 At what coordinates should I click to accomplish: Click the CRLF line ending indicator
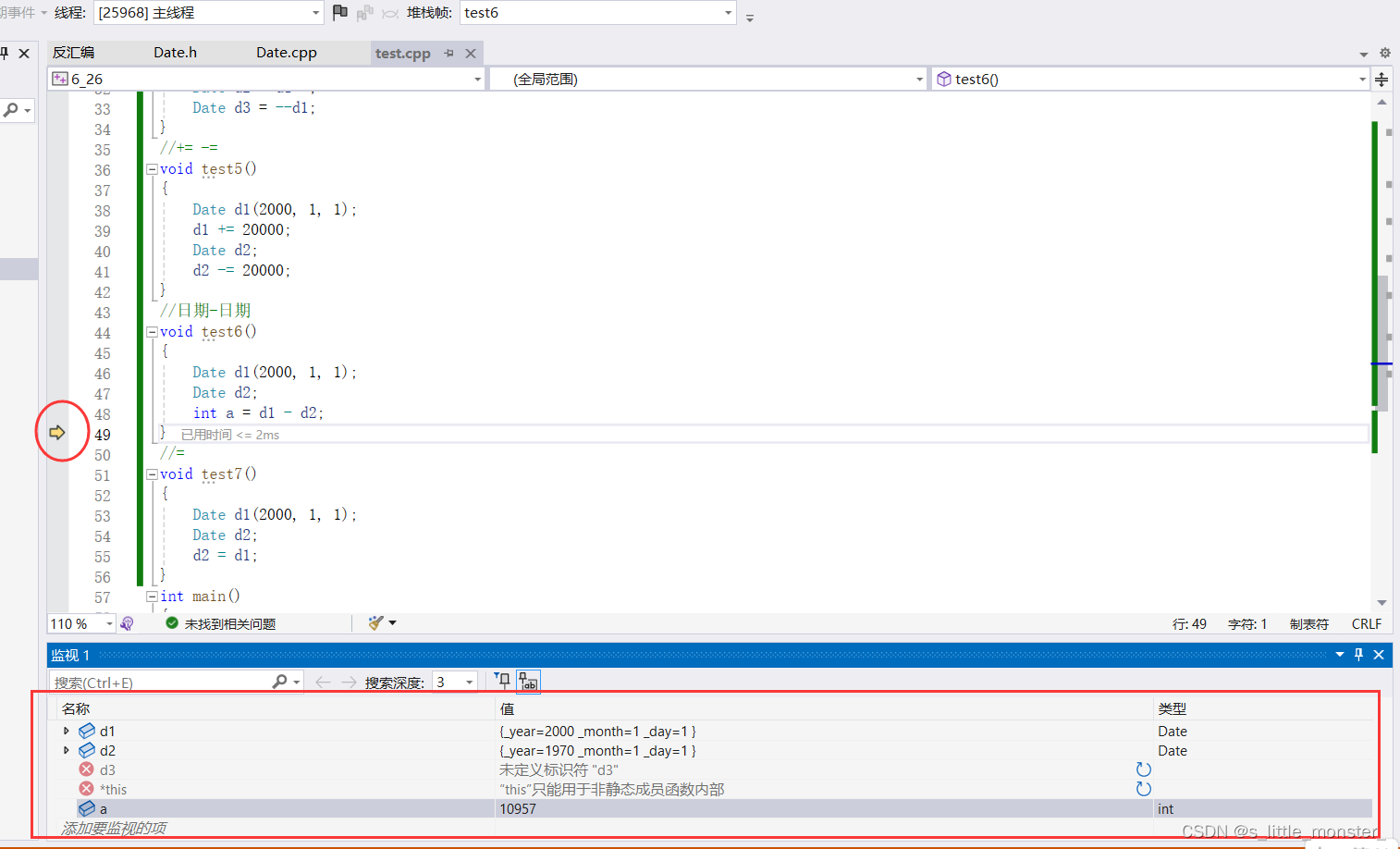(1367, 624)
